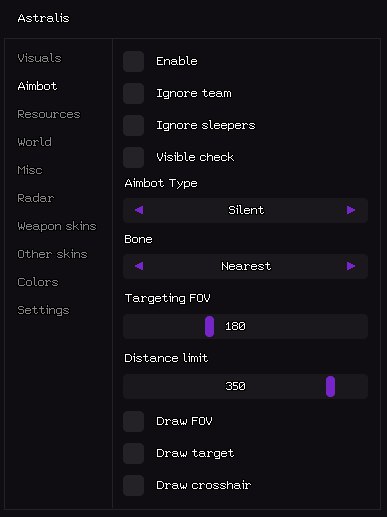Click the left arrow for Aimbot Type
The height and width of the screenshot is (517, 387).
139,210
